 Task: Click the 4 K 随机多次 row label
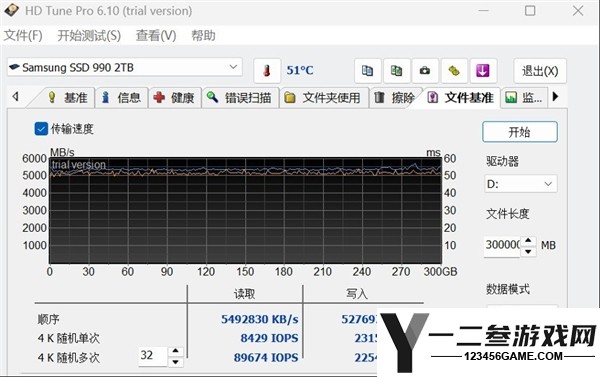(68, 358)
